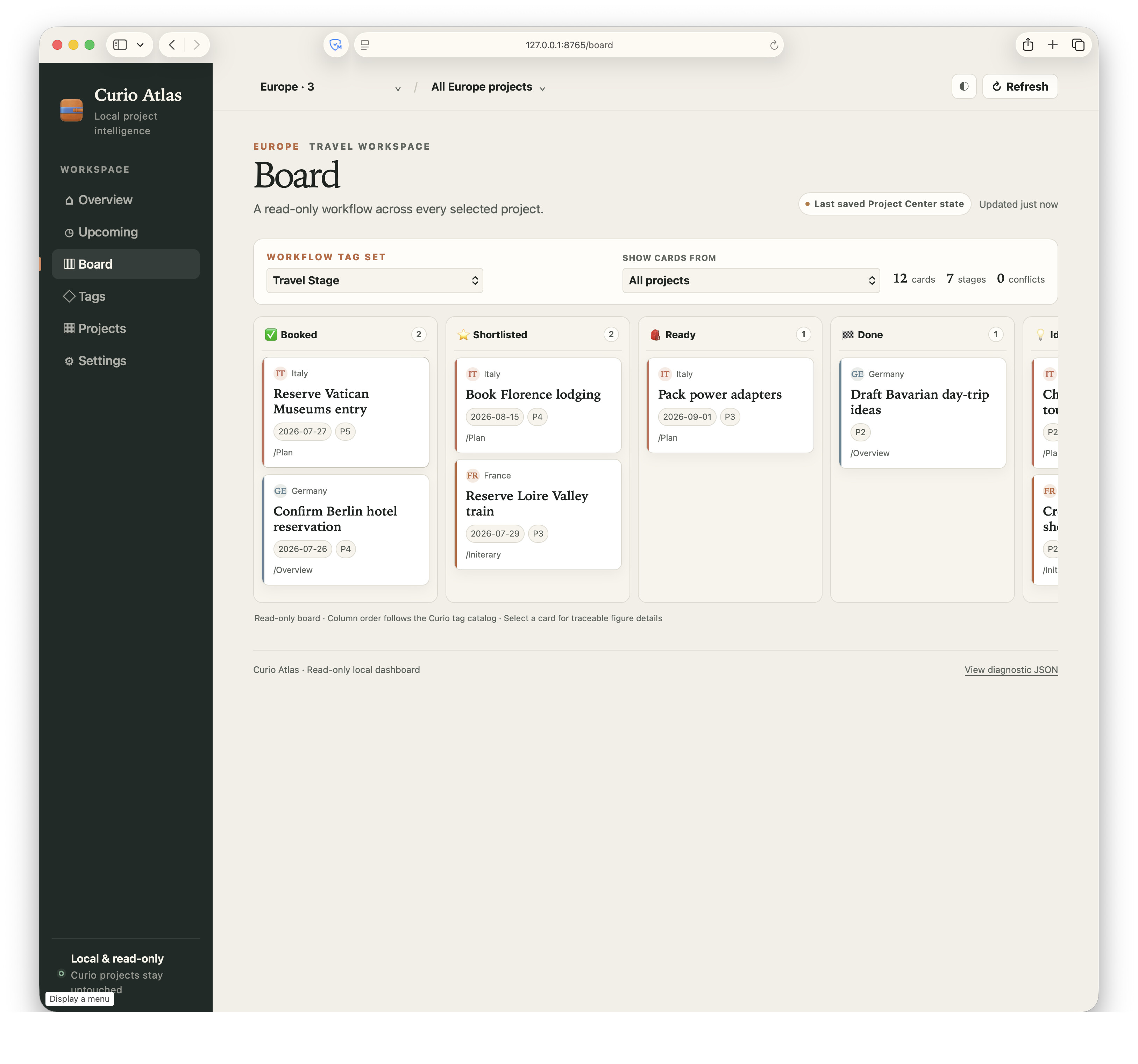Open the Tags sidebar page
The width and height of the screenshot is (1138, 1064).
(126, 296)
